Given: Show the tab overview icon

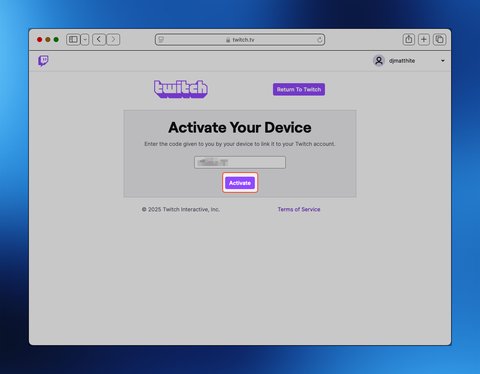Looking at the screenshot, I should [439, 39].
